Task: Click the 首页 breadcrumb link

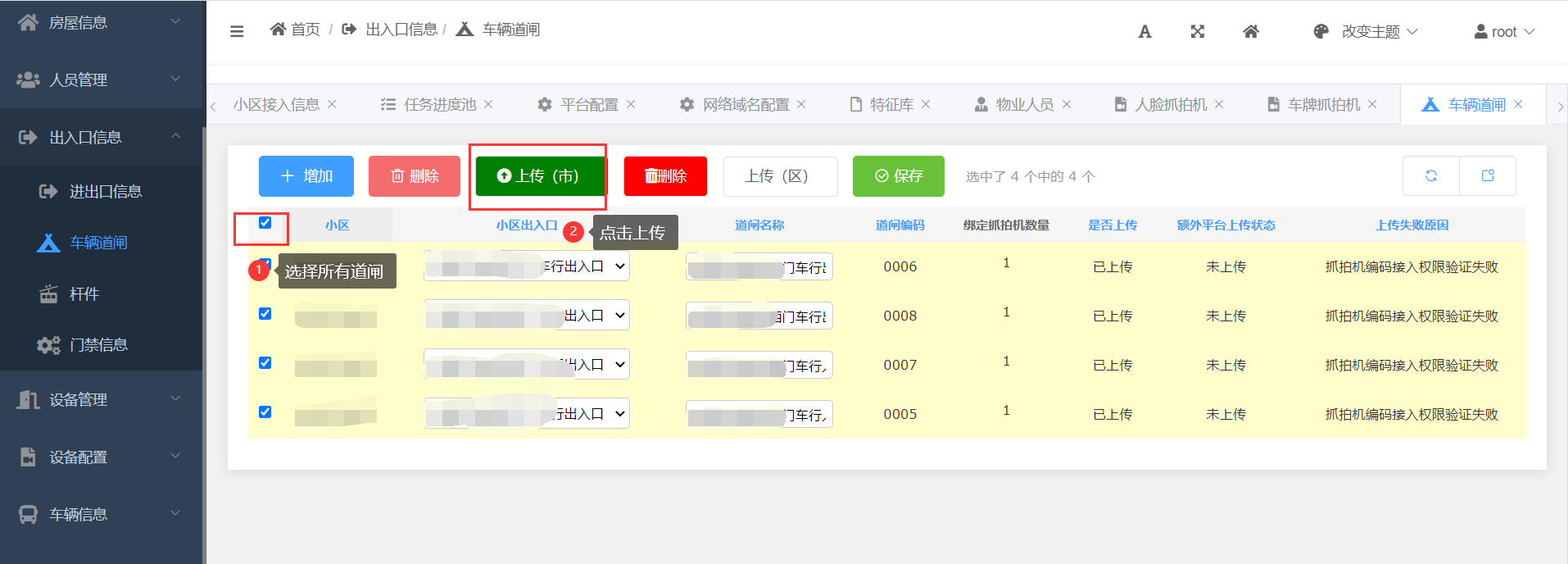Action: [x=295, y=30]
